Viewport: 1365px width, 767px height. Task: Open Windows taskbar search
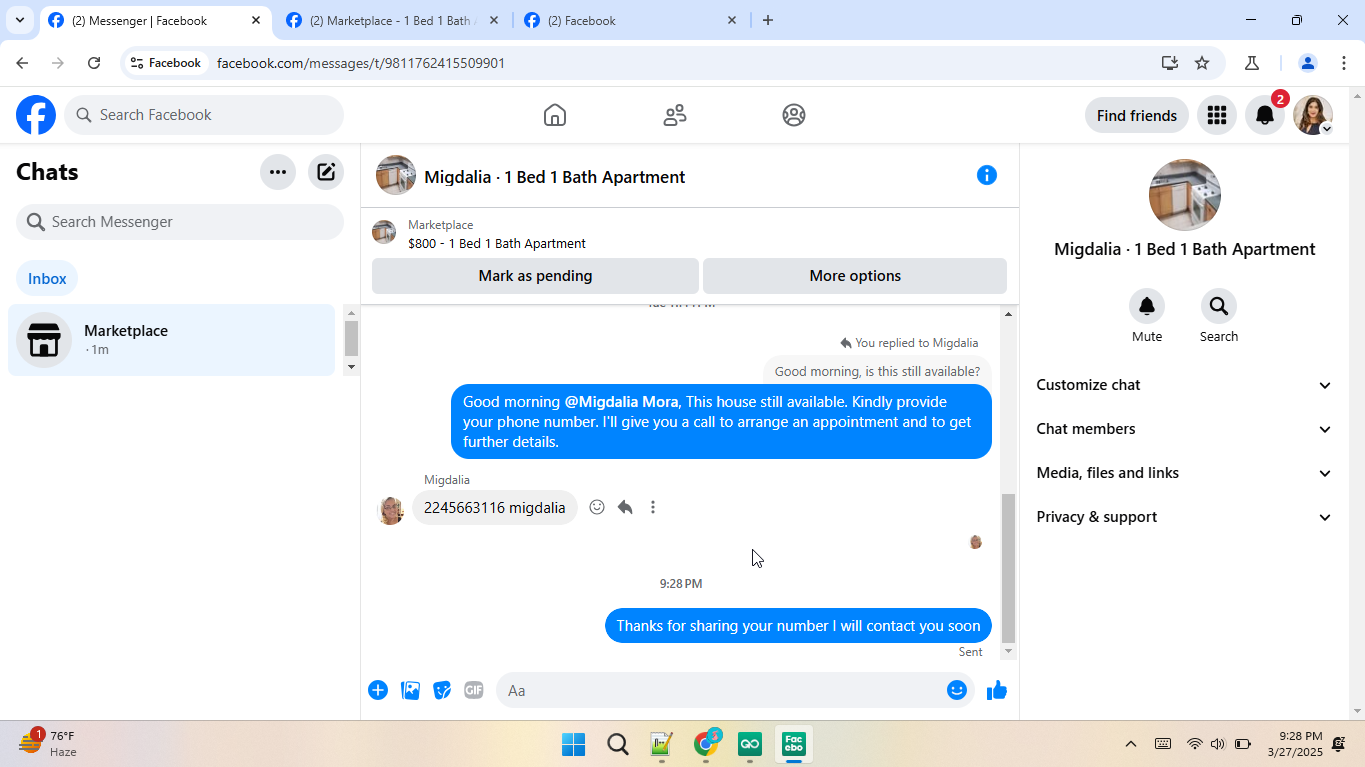coord(618,744)
